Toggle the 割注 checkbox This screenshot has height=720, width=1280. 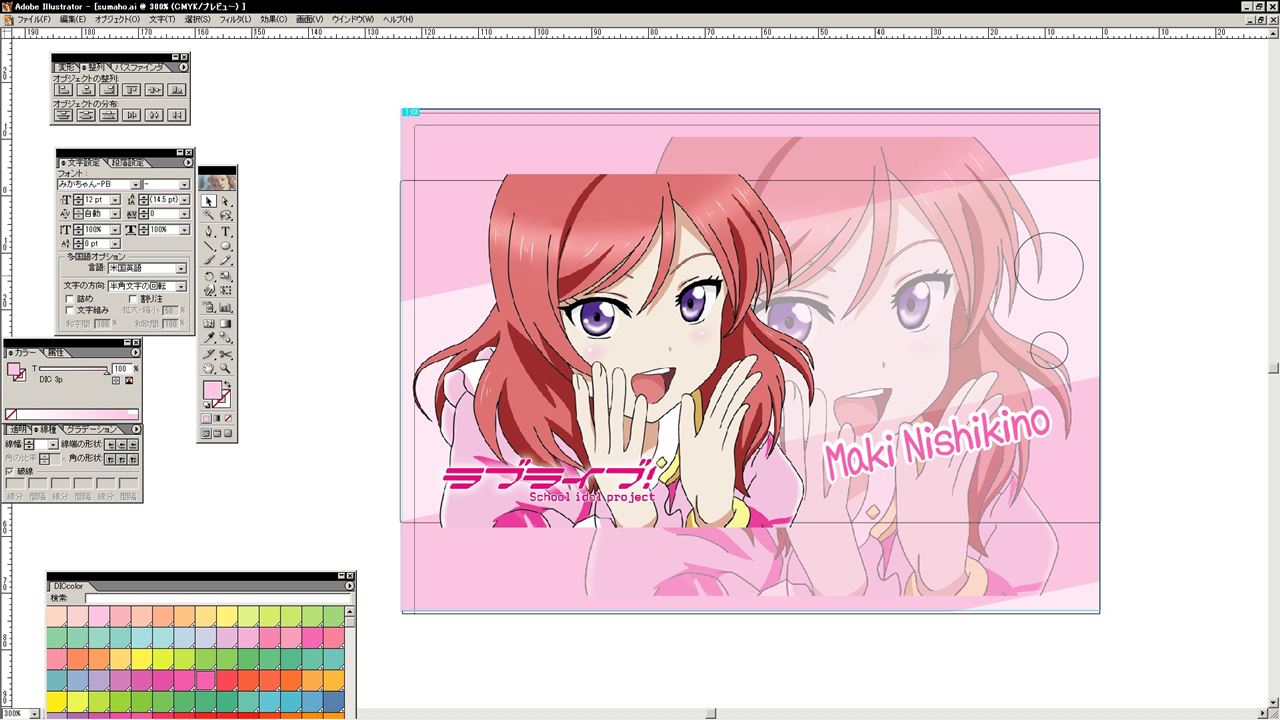[133, 299]
